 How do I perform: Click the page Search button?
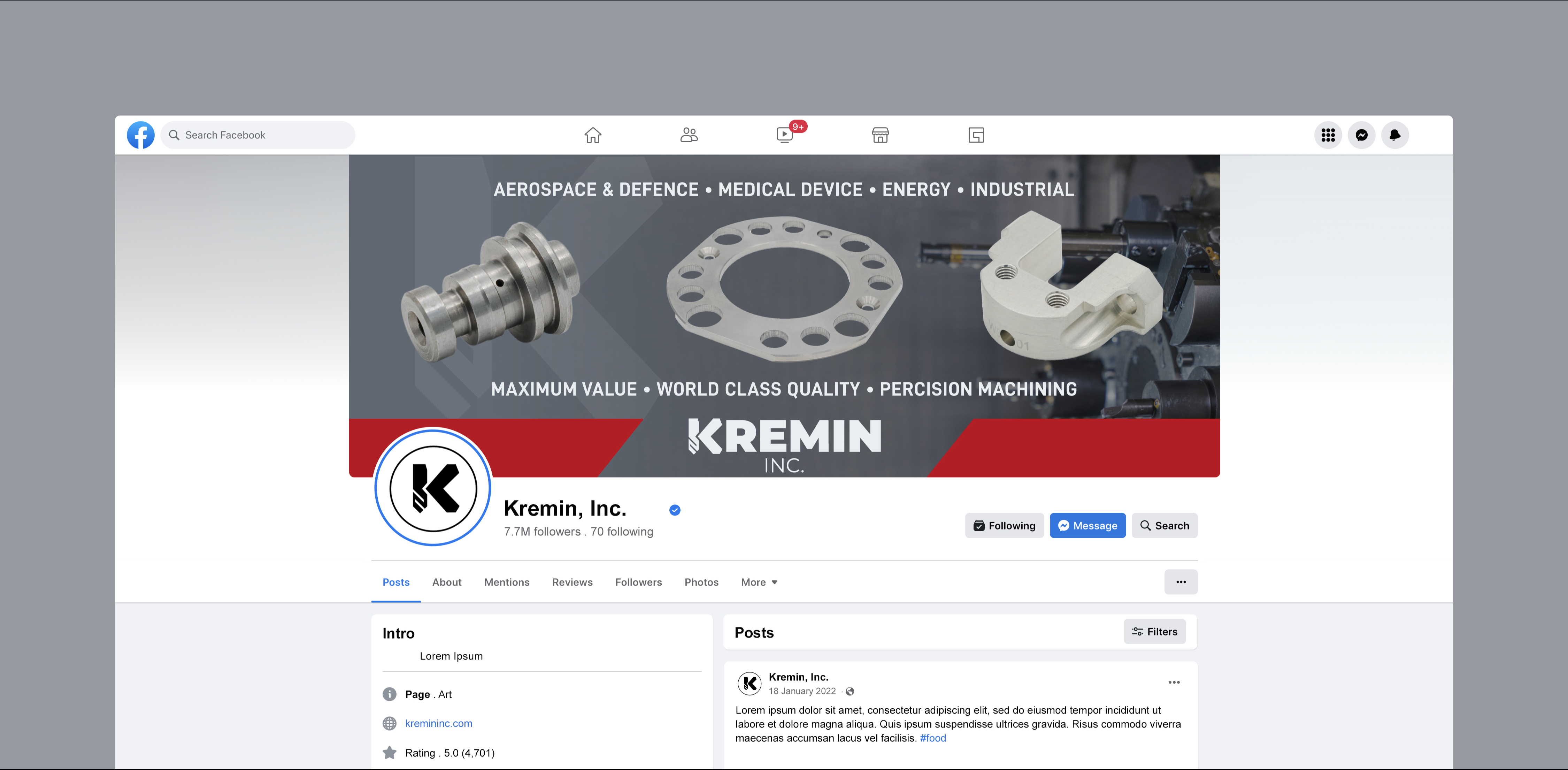click(x=1165, y=526)
